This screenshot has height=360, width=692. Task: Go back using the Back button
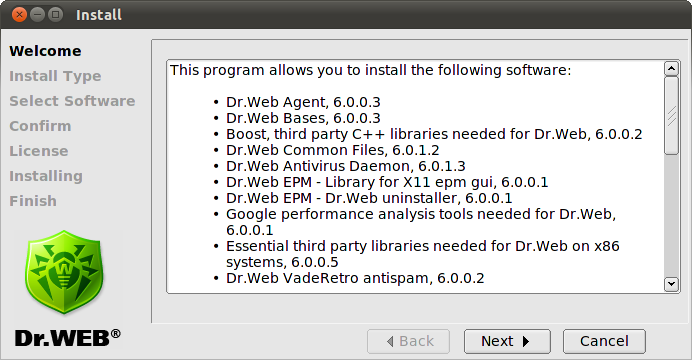tap(408, 341)
